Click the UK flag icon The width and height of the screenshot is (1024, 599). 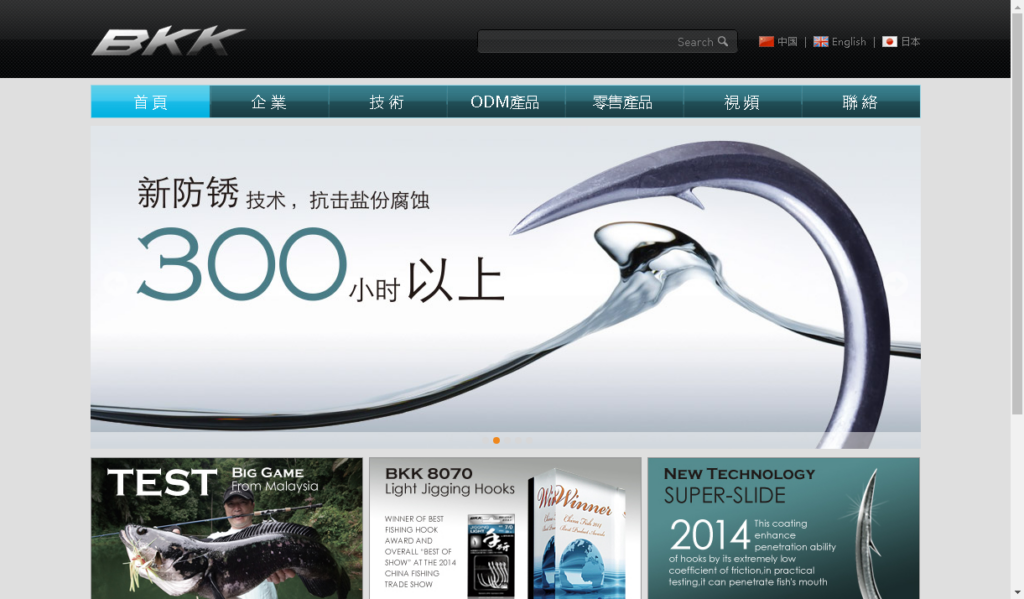[x=821, y=42]
